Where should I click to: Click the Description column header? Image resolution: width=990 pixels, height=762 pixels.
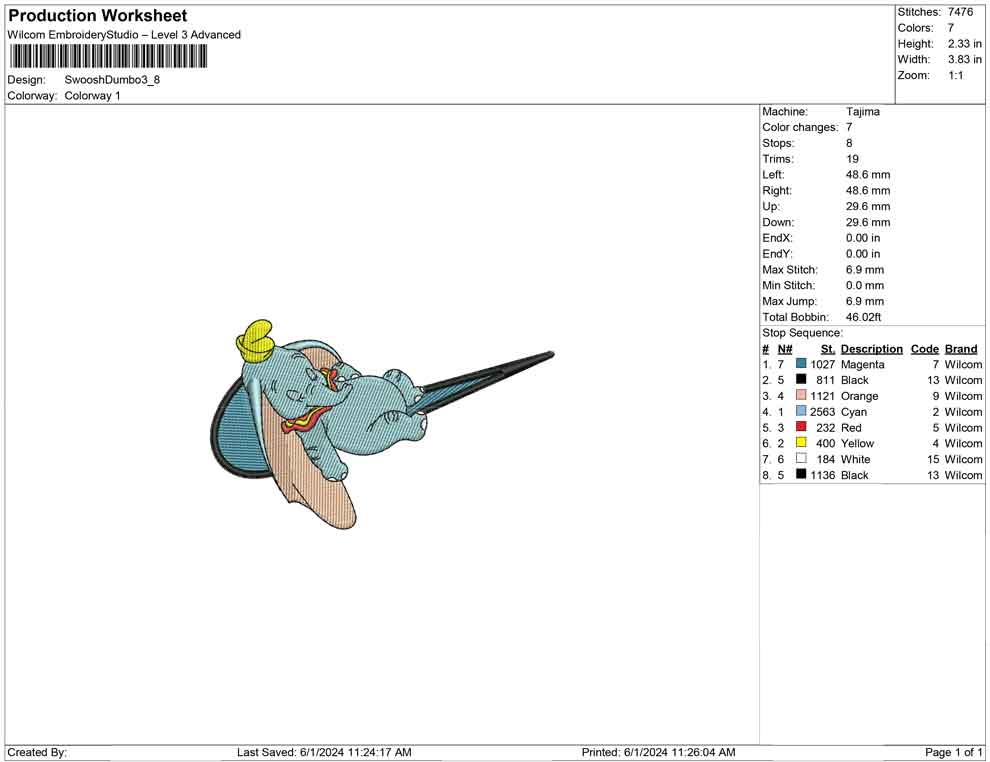[x=872, y=349]
